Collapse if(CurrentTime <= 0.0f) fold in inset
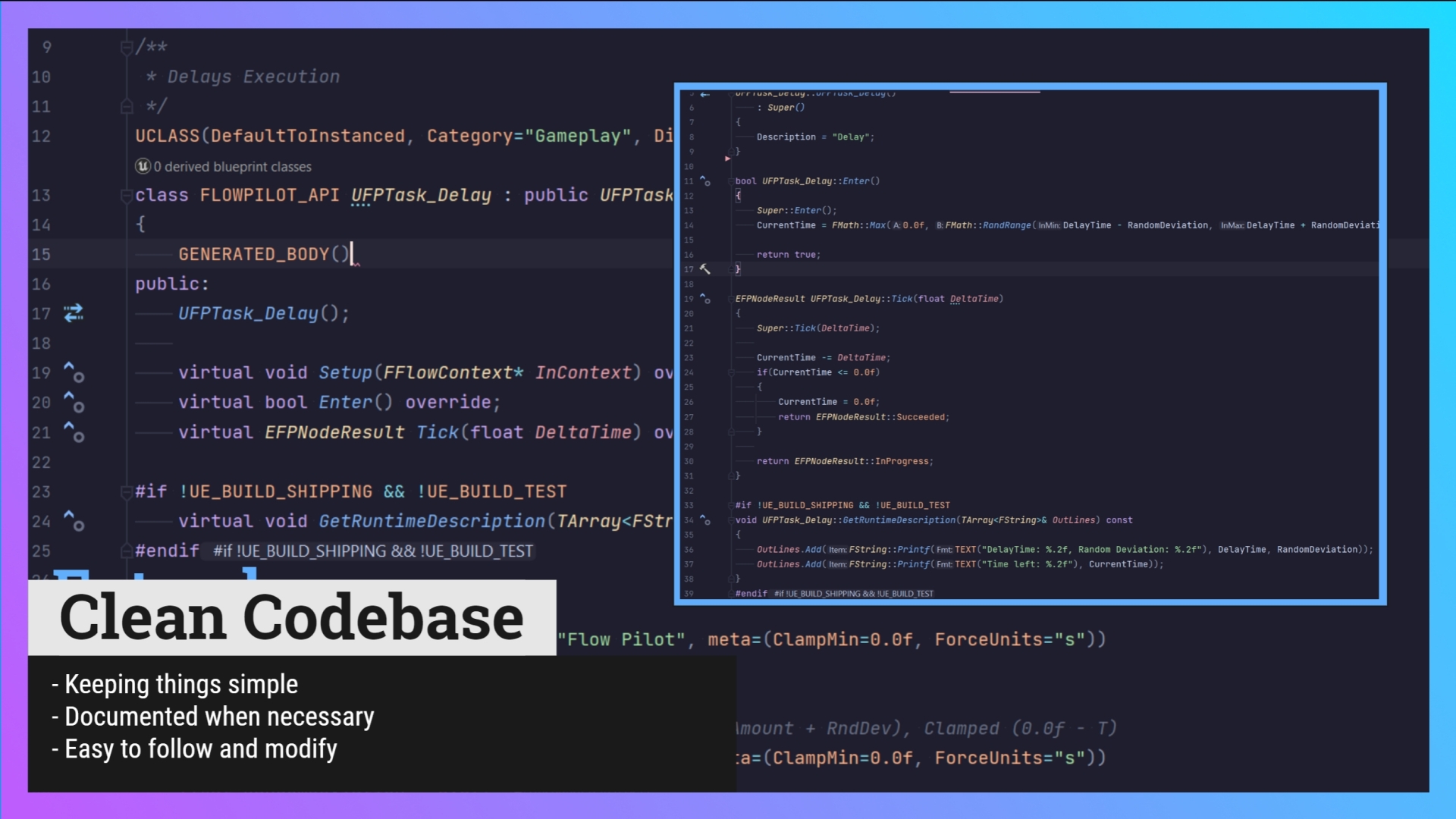The width and height of the screenshot is (1456, 819). (x=731, y=372)
